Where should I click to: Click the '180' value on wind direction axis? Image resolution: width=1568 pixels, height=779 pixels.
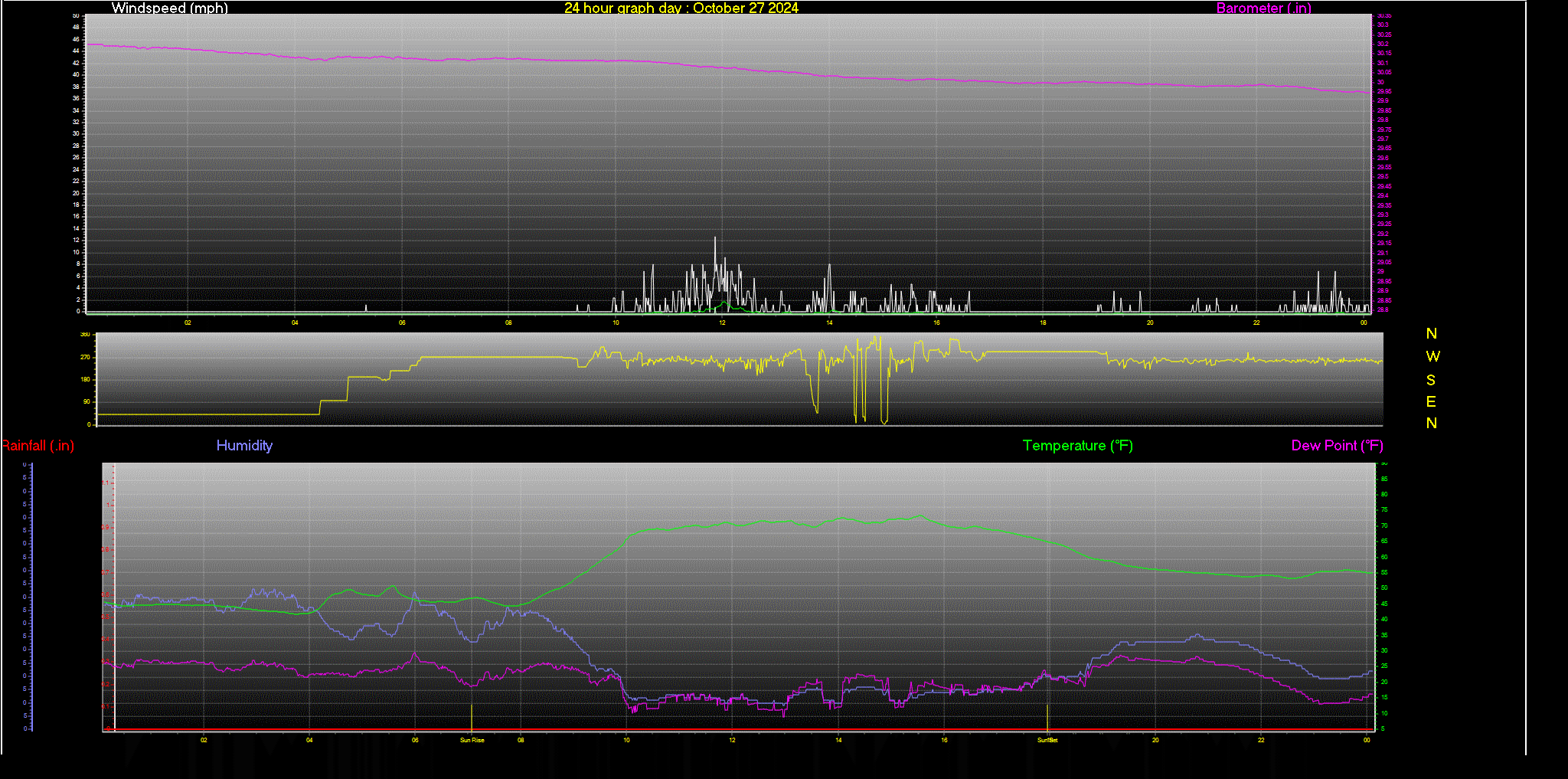tap(85, 379)
